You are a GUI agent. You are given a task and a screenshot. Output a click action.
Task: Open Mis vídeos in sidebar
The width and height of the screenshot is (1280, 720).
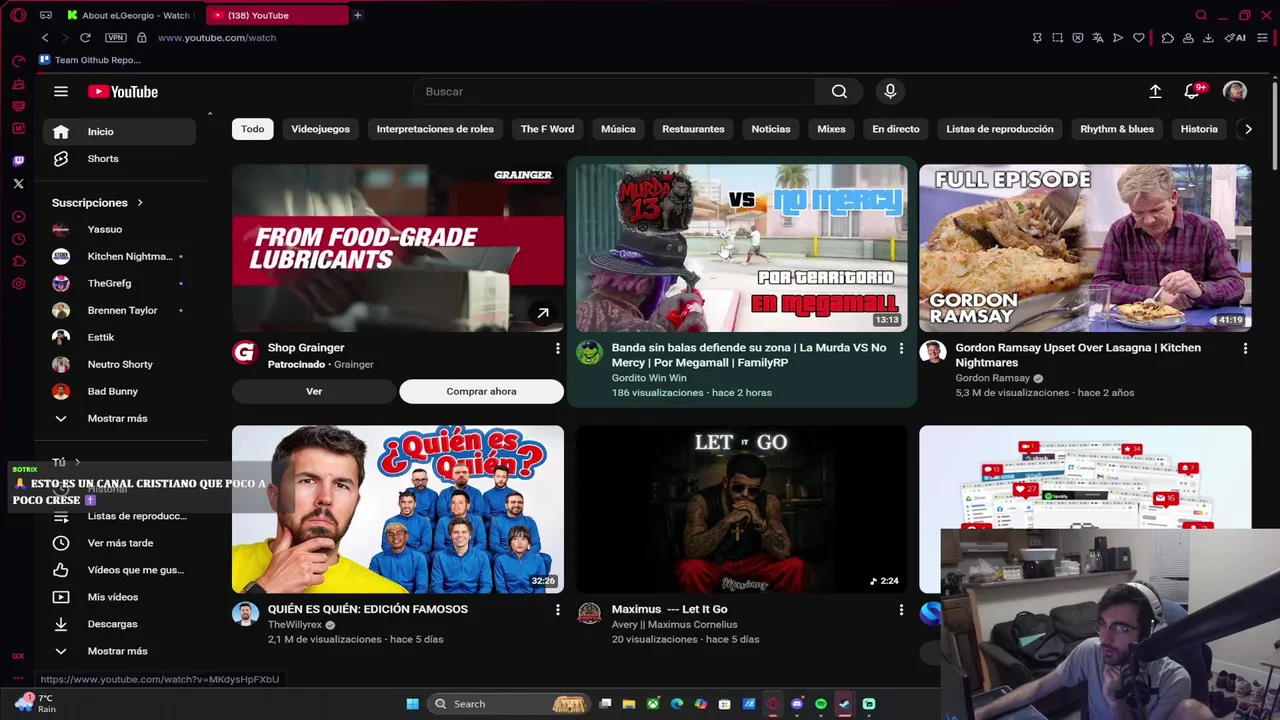point(120,597)
